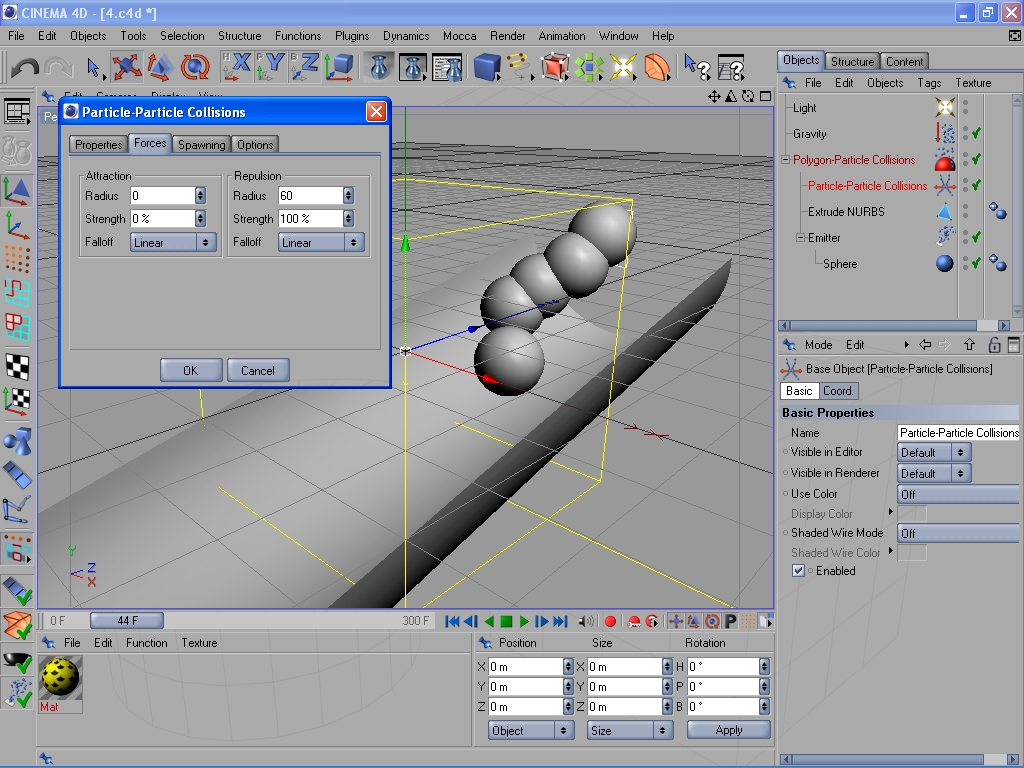Screen dimensions: 1024x768
Task: Click the checkerboard texture mode icon
Action: pos(18,366)
